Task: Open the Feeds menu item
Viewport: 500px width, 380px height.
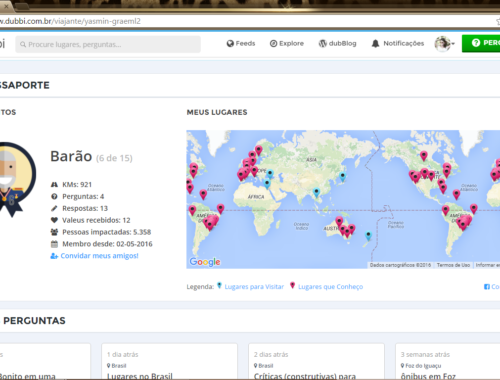Action: pyautogui.click(x=241, y=43)
